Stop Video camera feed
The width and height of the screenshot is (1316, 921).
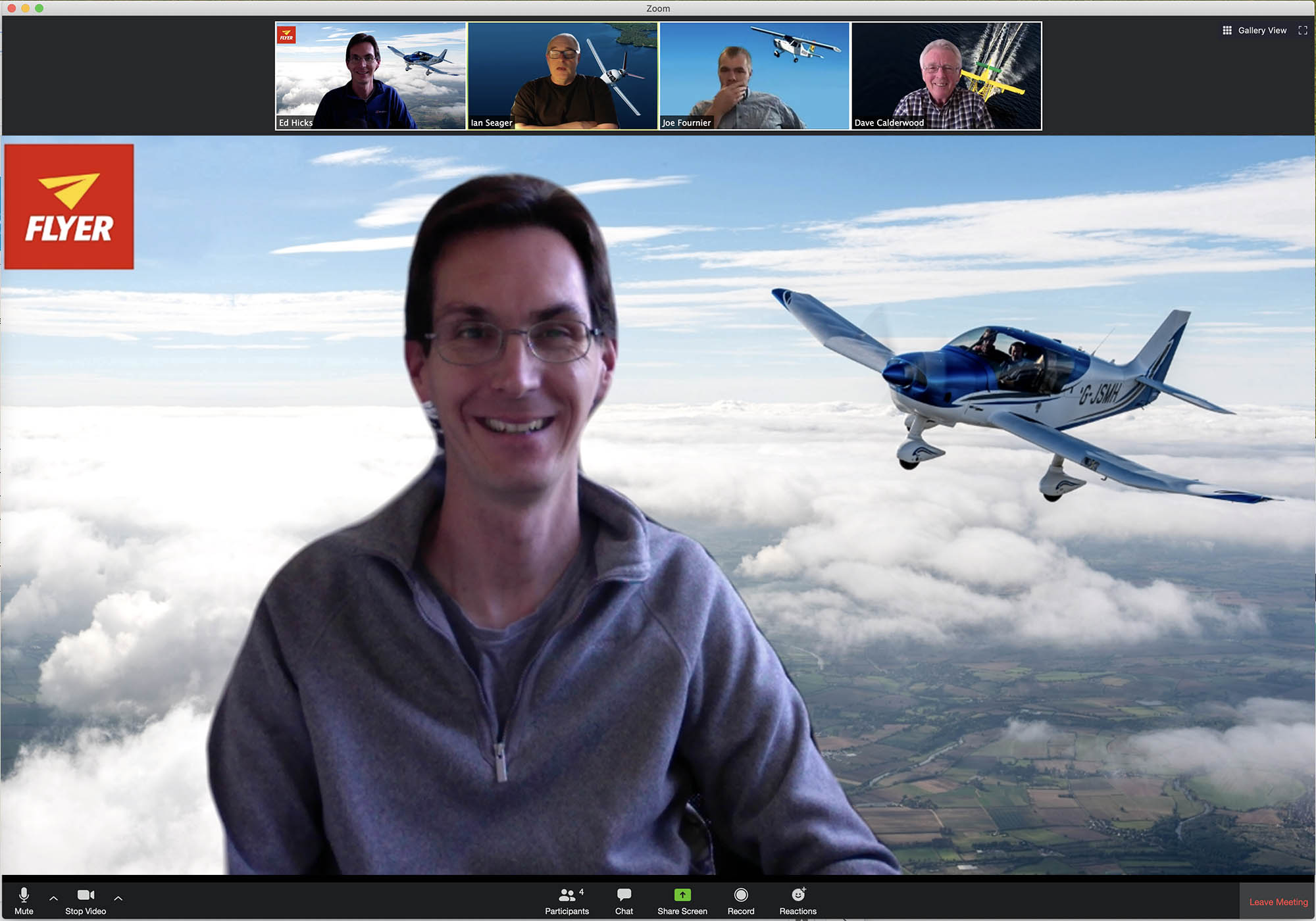[x=86, y=901]
